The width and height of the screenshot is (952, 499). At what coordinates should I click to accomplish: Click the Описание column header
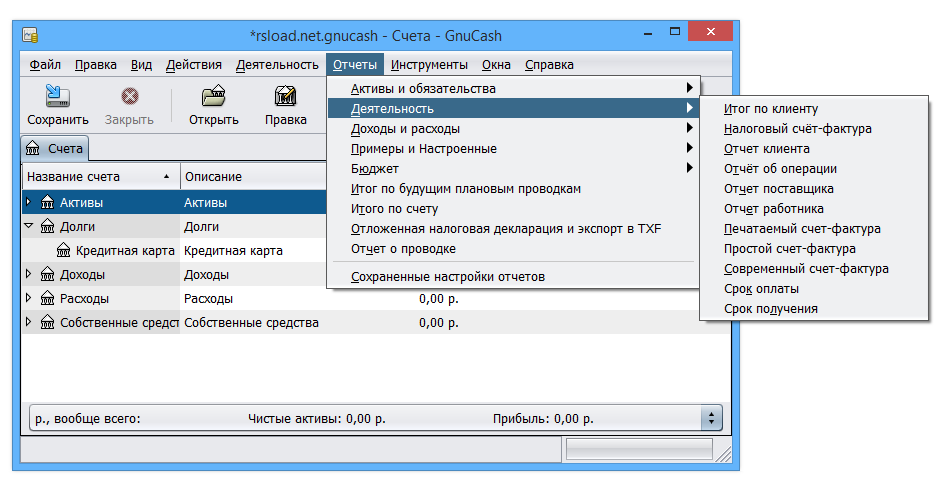coord(253,177)
